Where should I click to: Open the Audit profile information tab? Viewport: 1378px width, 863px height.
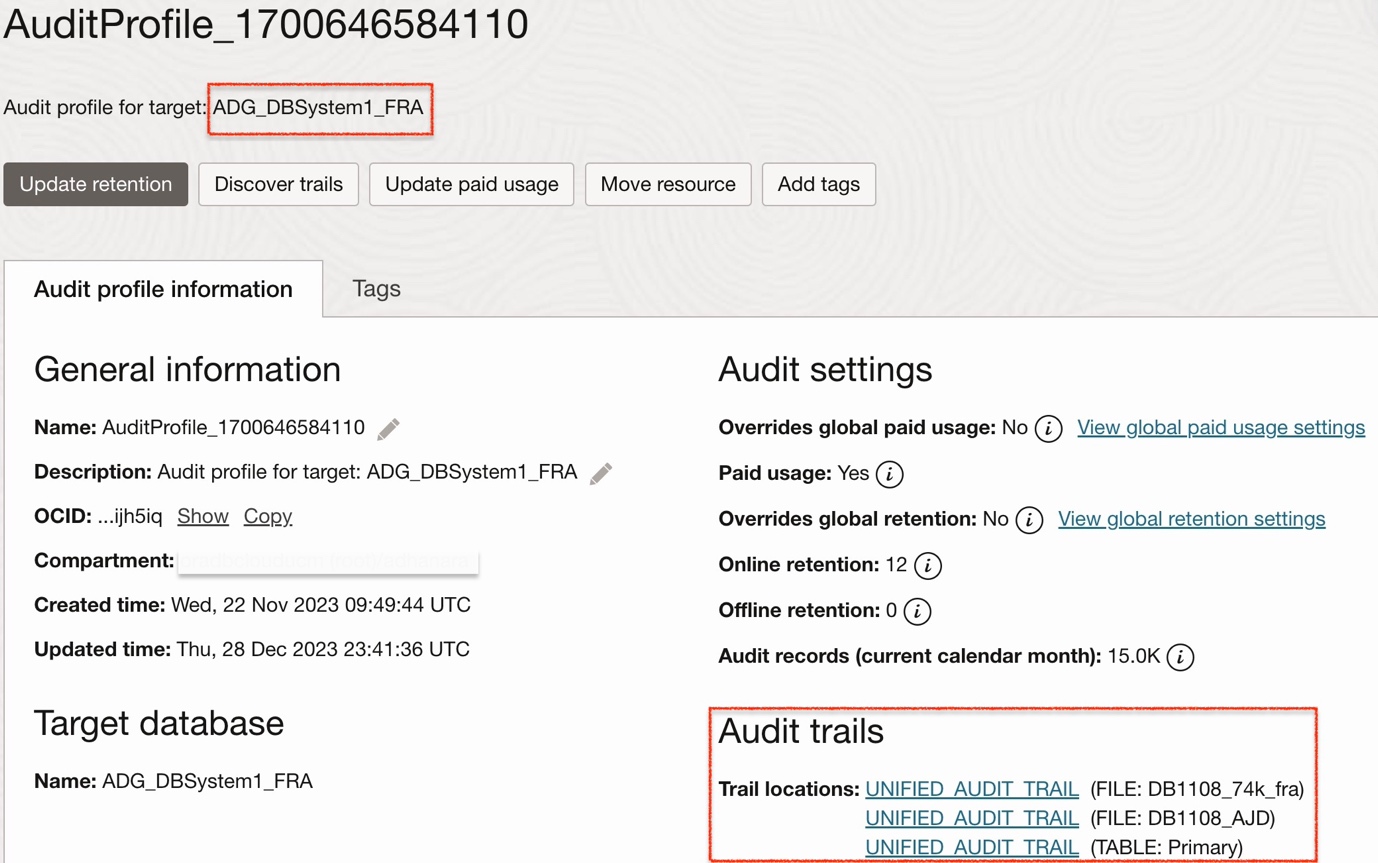click(162, 288)
